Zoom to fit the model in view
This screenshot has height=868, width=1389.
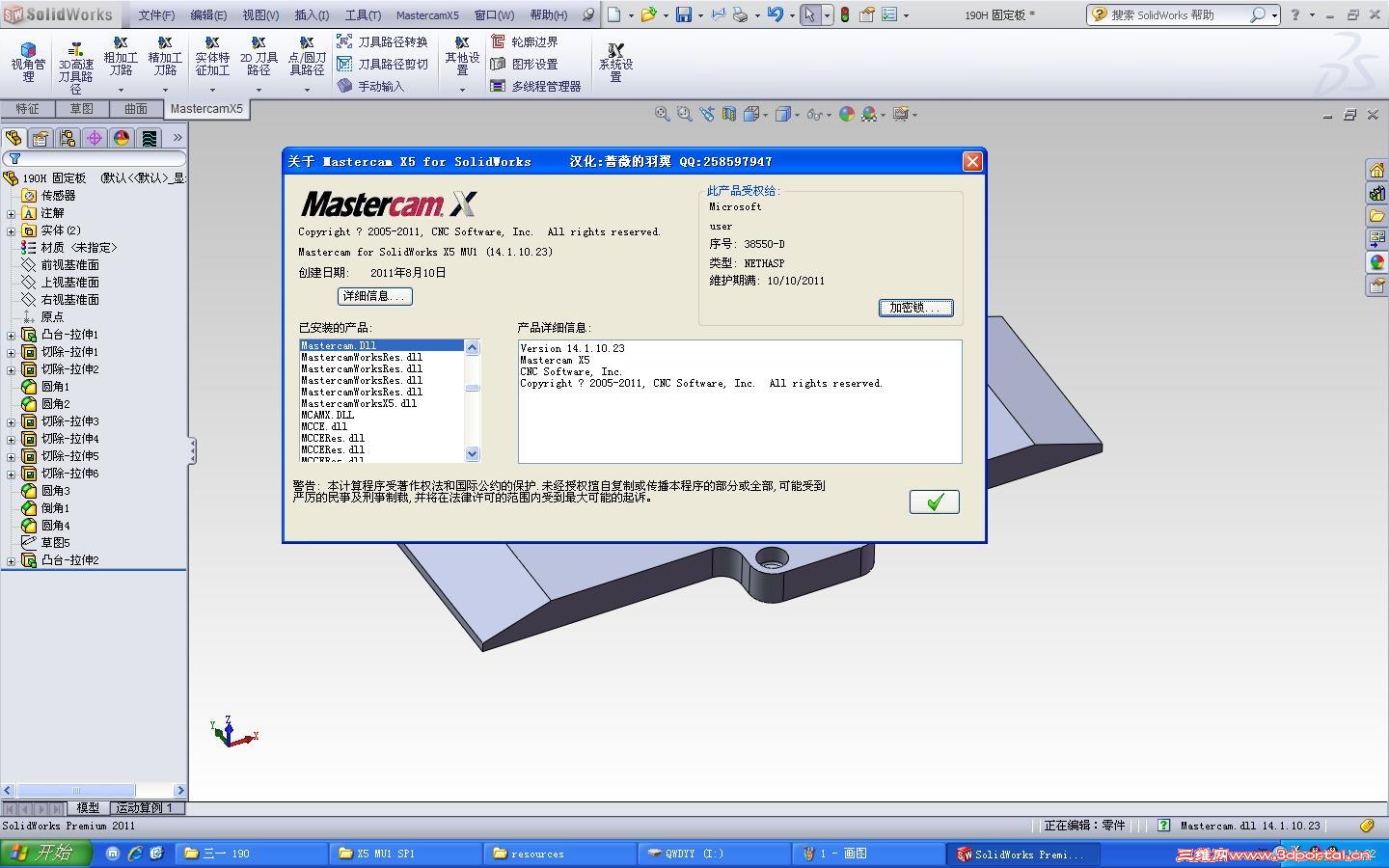click(663, 114)
